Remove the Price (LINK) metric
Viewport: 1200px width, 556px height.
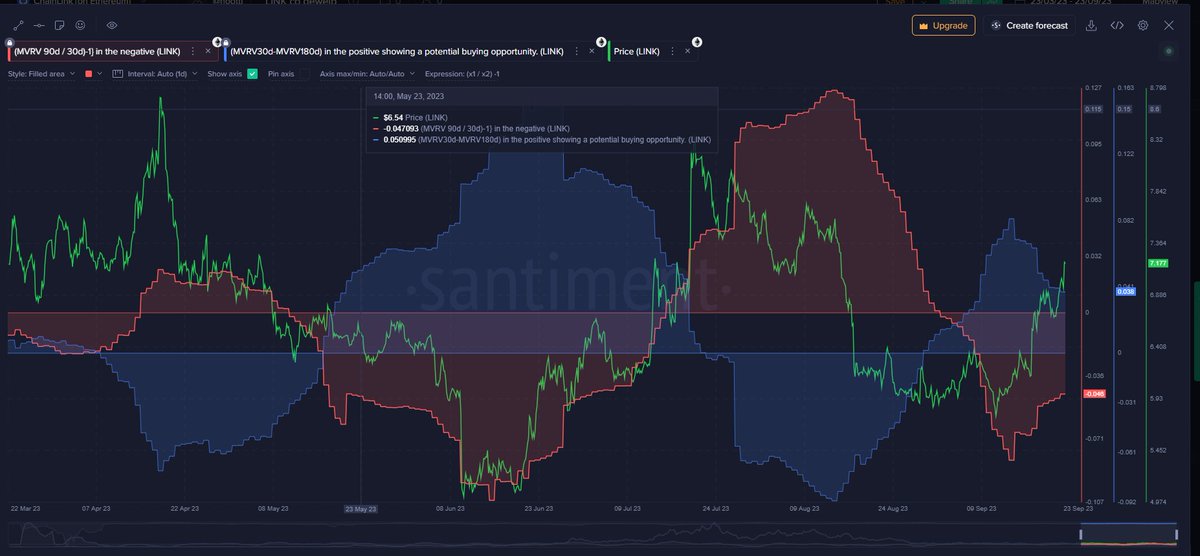point(687,50)
